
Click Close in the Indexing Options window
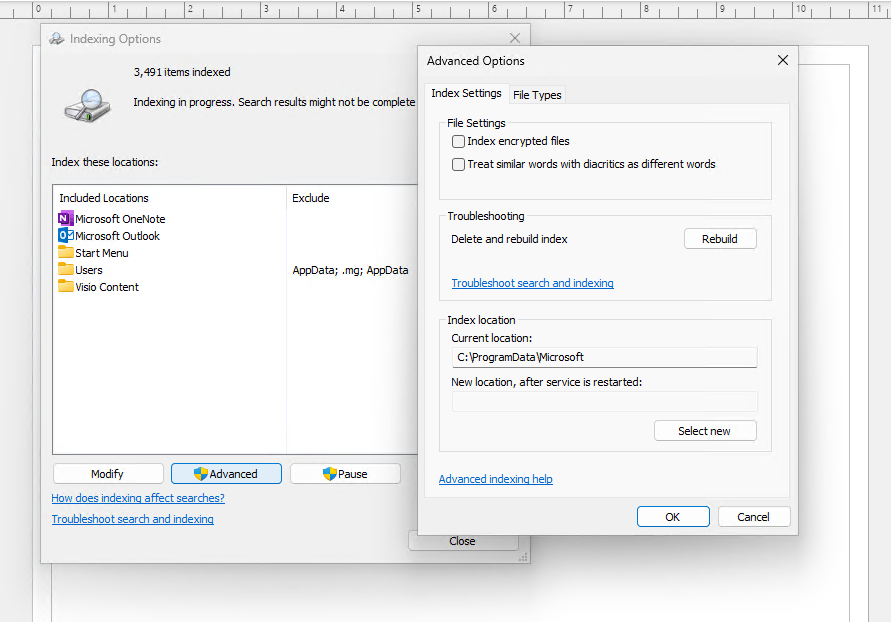pos(463,542)
